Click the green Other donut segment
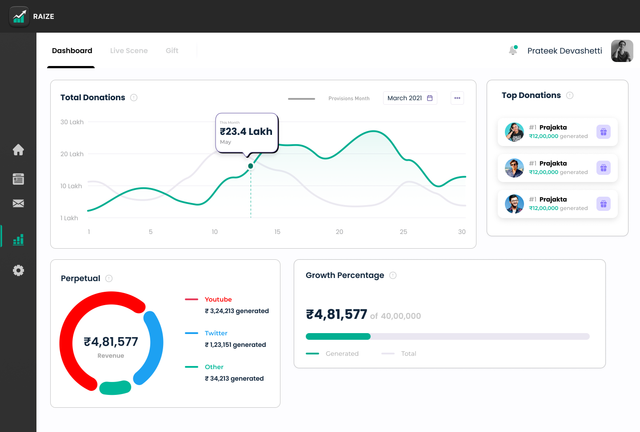This screenshot has width=640, height=432. tap(115, 387)
